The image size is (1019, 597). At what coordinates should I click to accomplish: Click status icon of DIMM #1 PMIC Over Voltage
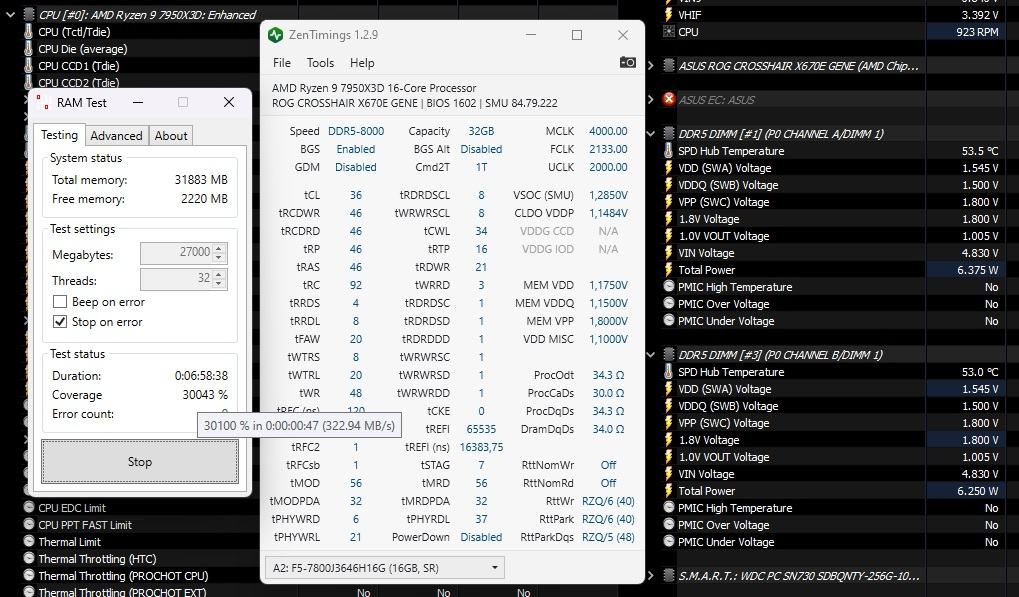pyautogui.click(x=669, y=303)
